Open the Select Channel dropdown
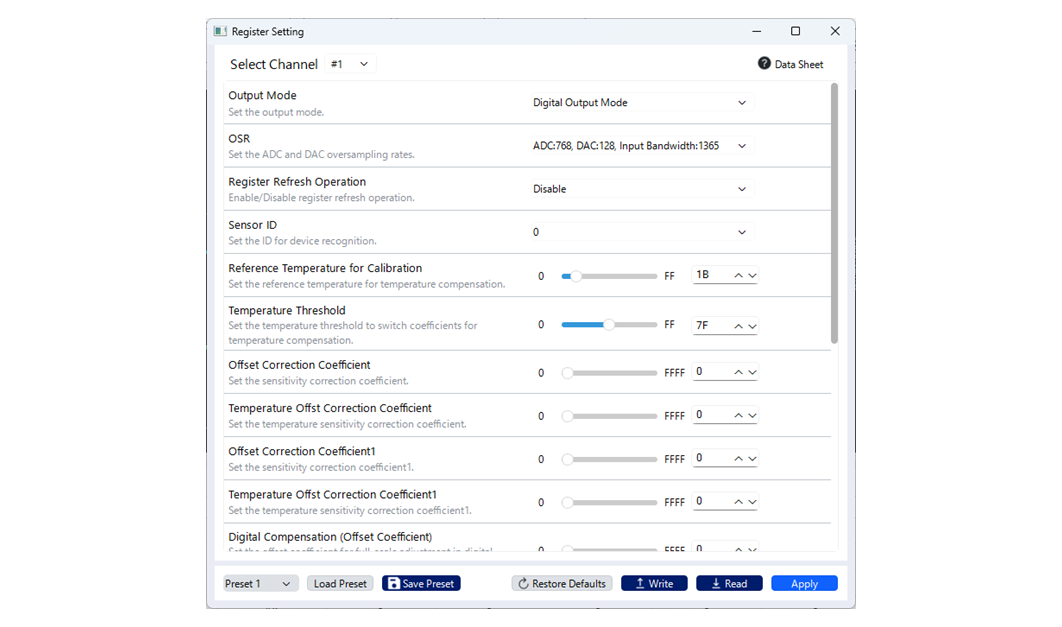Image resolution: width=1062 pixels, height=627 pixels. pyautogui.click(x=350, y=64)
